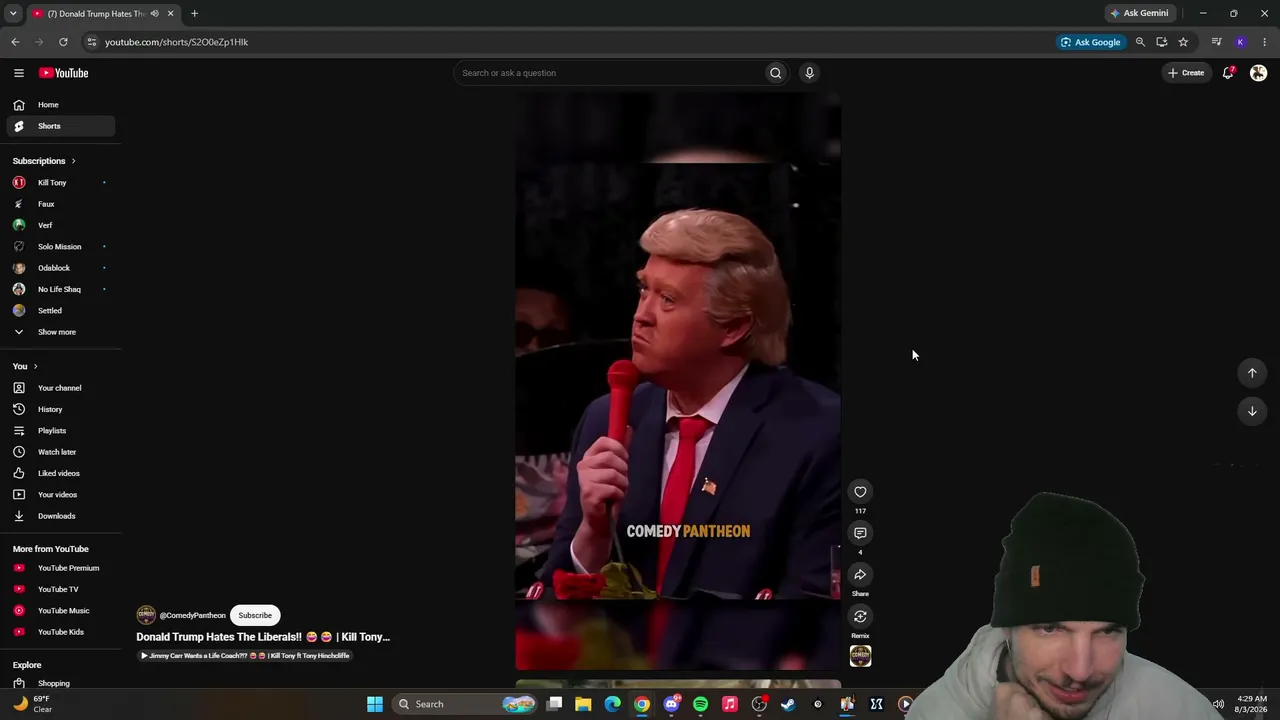Open the YouTube account avatar menu
1280x720 pixels.
click(x=1258, y=73)
